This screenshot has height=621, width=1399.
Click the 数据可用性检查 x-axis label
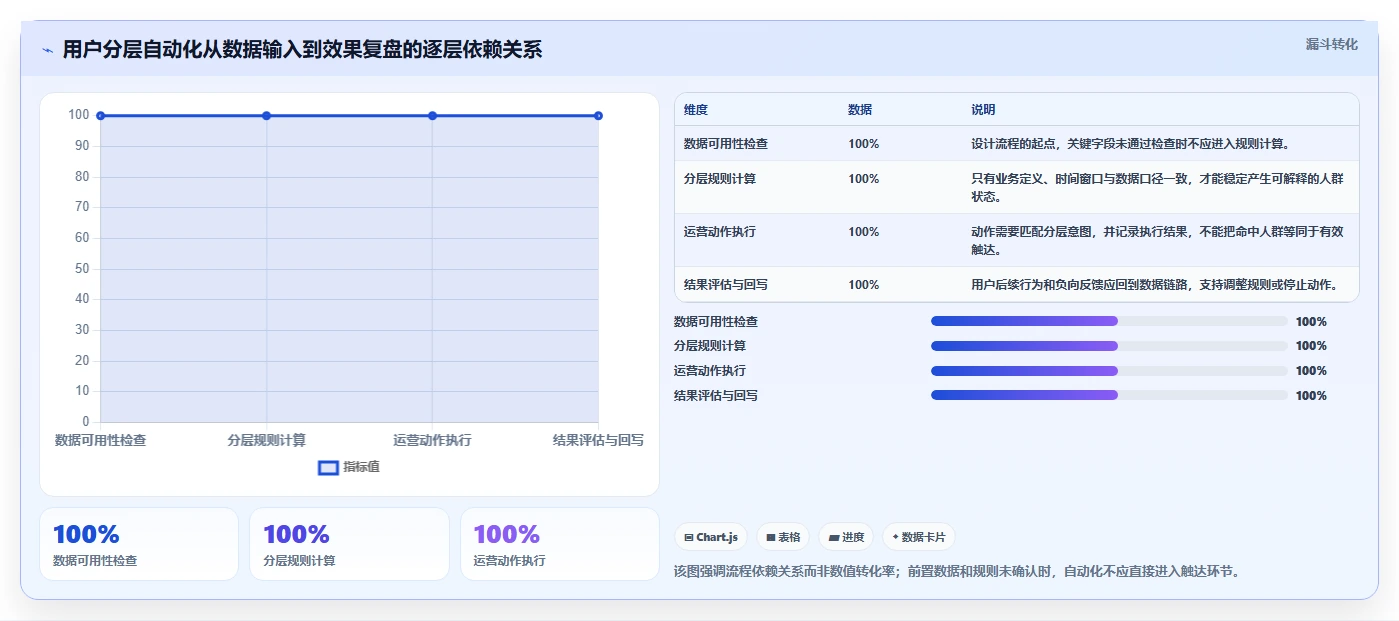point(100,440)
